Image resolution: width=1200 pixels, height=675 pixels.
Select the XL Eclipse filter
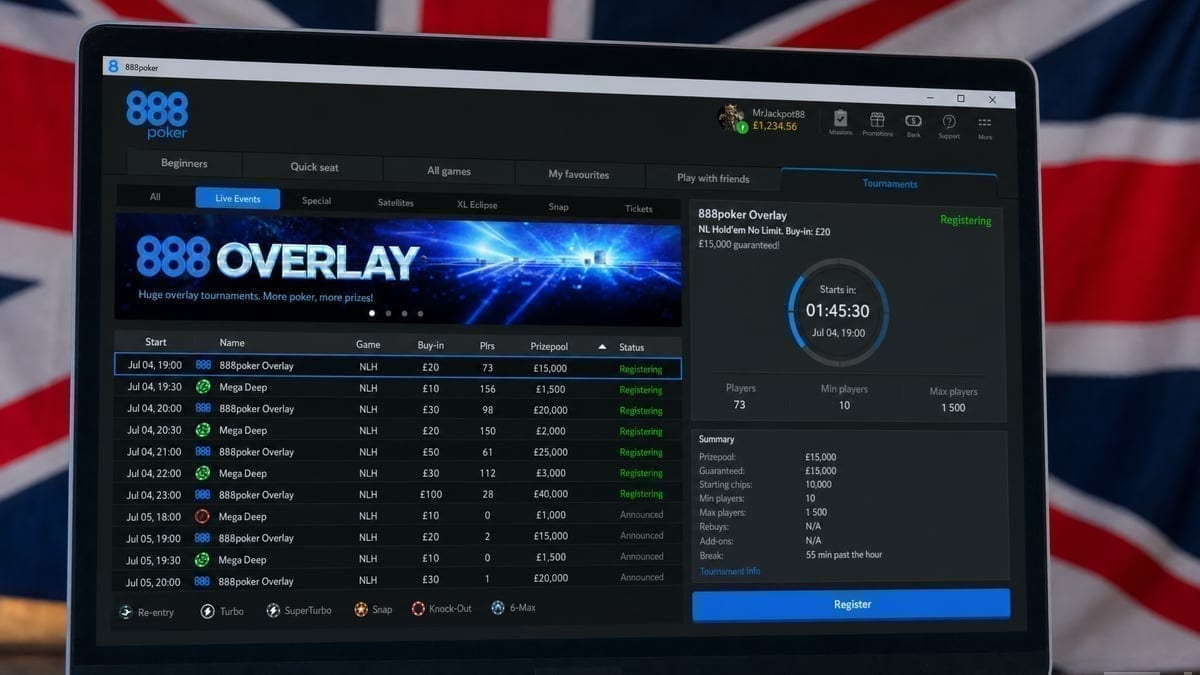coord(477,205)
